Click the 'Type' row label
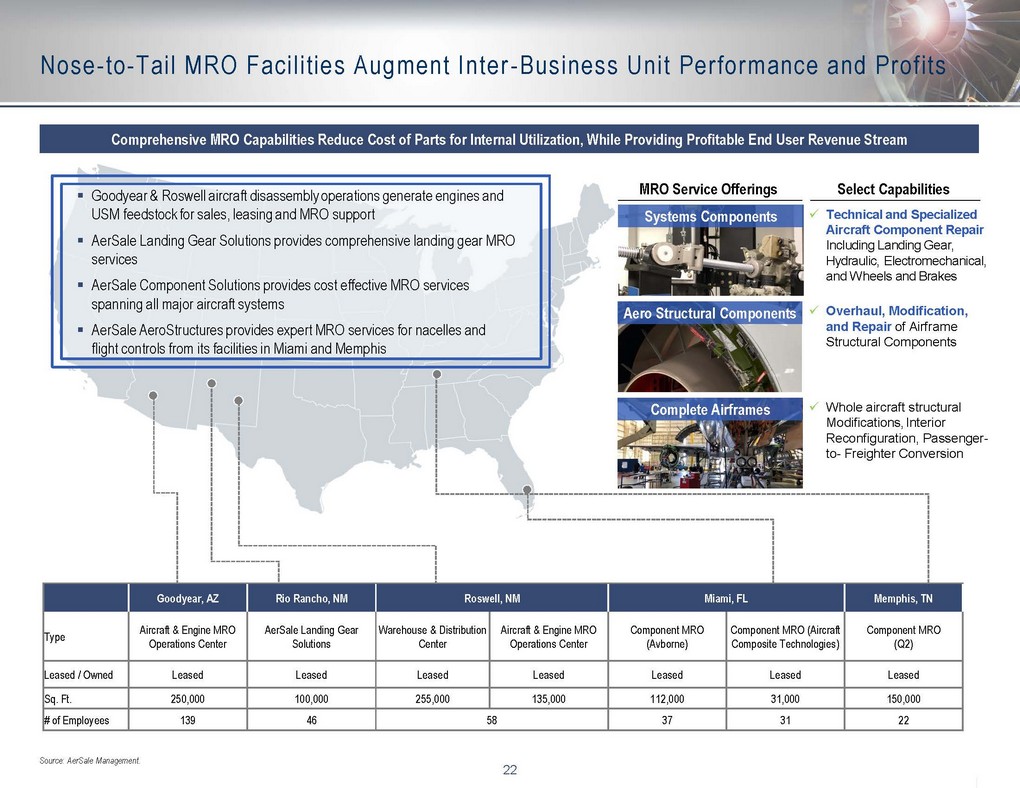This screenshot has height=788, width=1020. coord(55,636)
